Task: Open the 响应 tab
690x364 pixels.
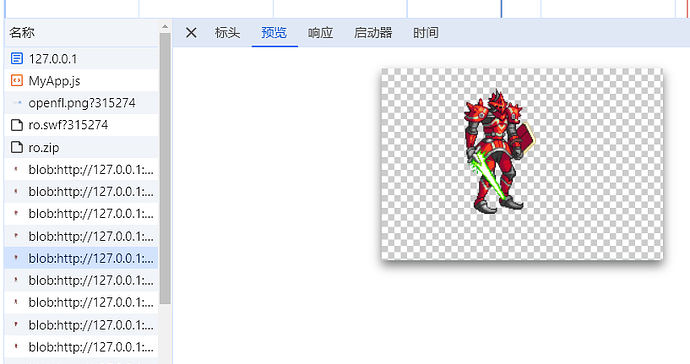Action: [x=320, y=33]
